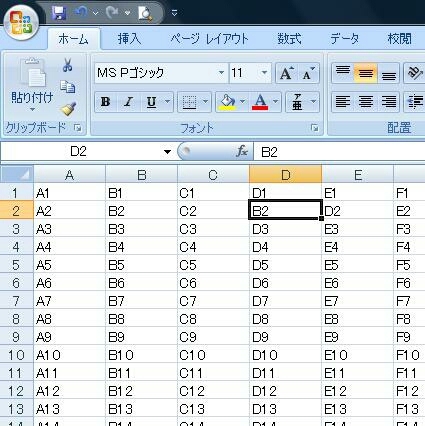Click cell containing C7
Viewport: 425px width, 426px height.
213,301
